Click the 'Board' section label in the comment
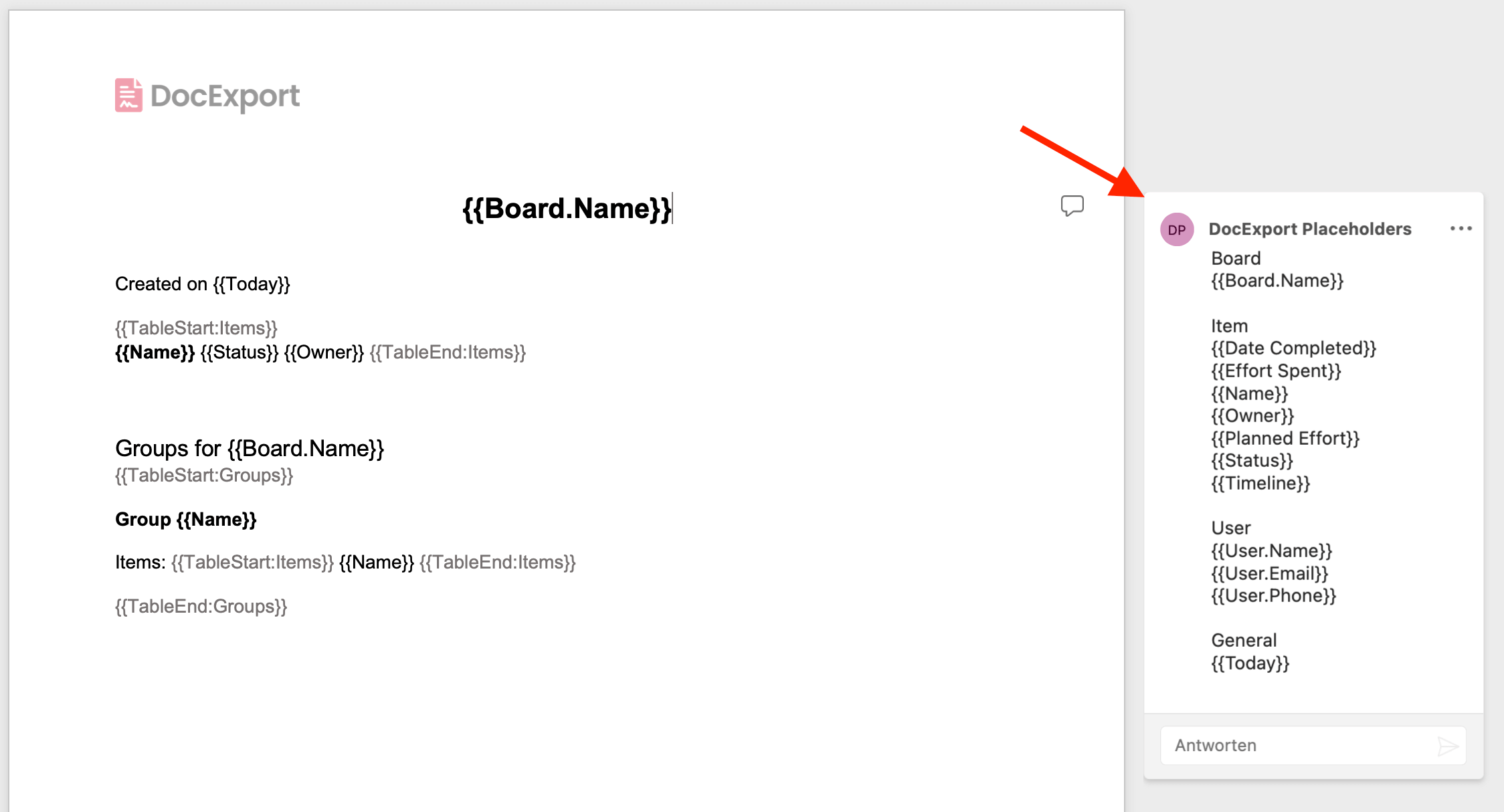 [x=1236, y=259]
